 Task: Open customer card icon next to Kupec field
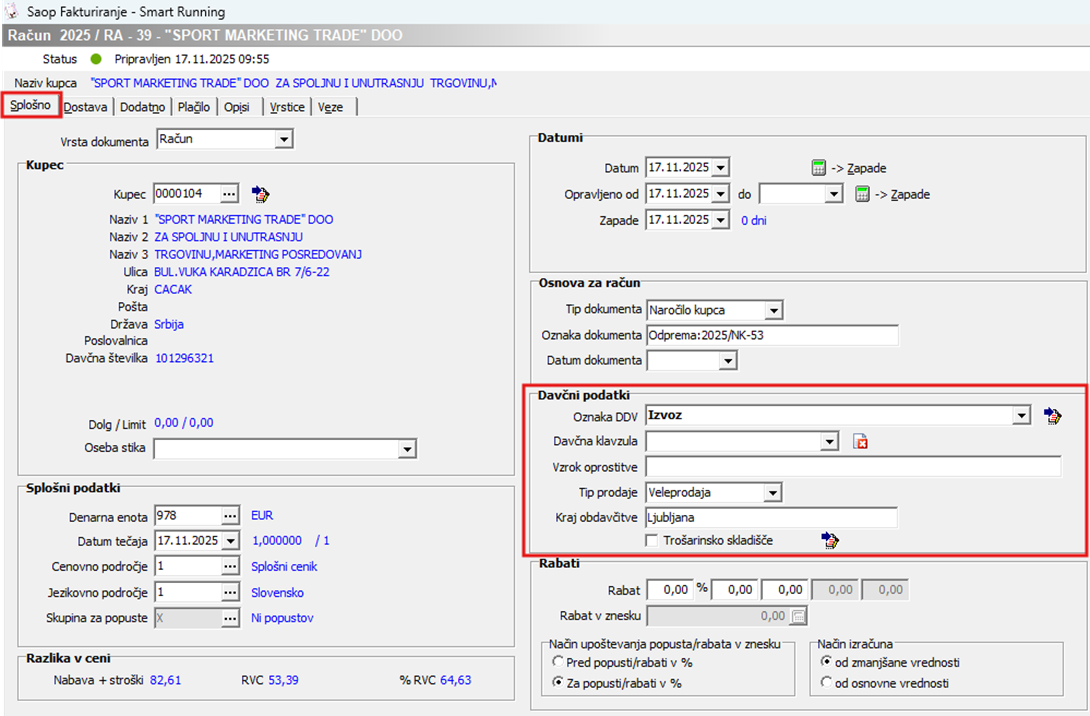tap(261, 194)
